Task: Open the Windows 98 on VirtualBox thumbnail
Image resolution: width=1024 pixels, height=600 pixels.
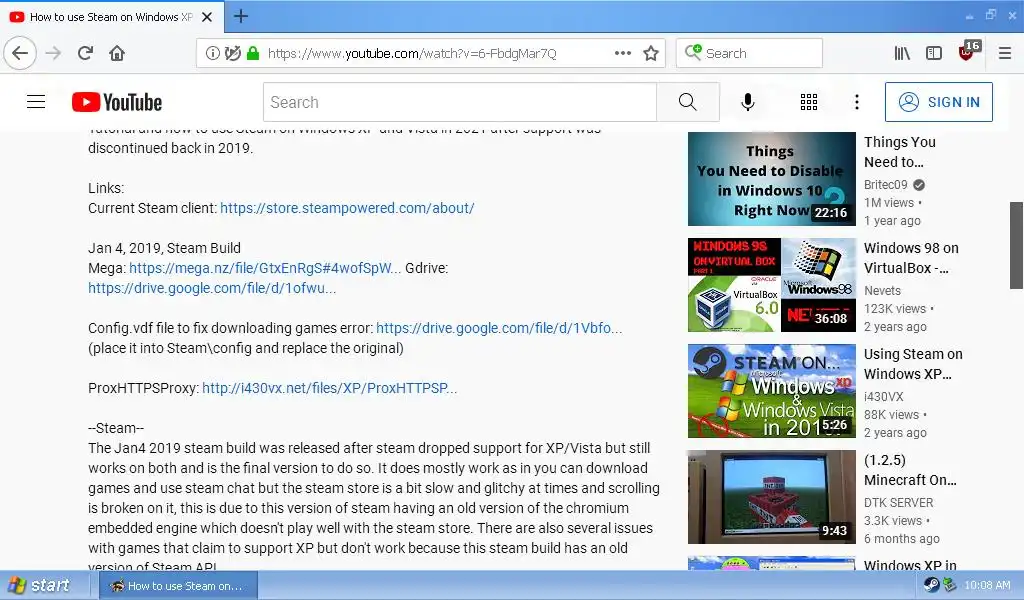Action: (771, 285)
